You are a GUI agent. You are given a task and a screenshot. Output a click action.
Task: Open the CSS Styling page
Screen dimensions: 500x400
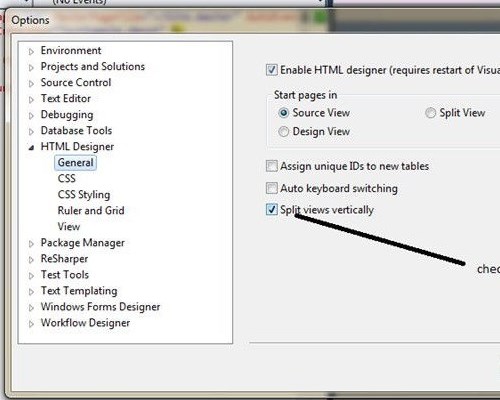[x=84, y=195]
